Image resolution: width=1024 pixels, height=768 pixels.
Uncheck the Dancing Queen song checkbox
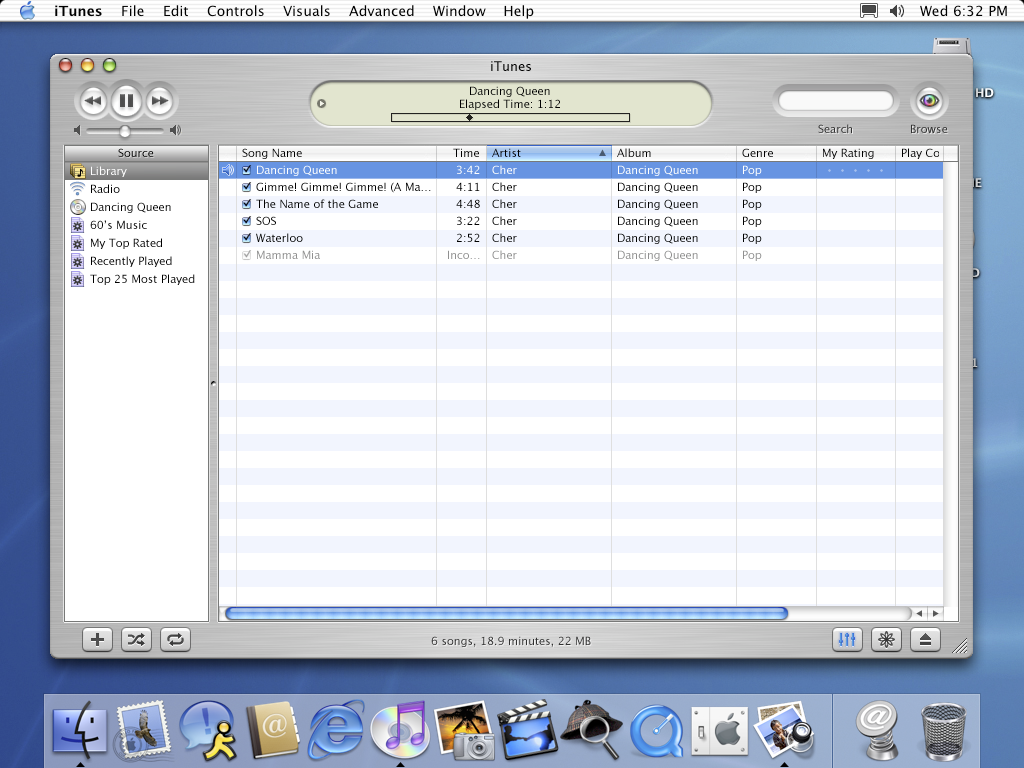[247, 170]
